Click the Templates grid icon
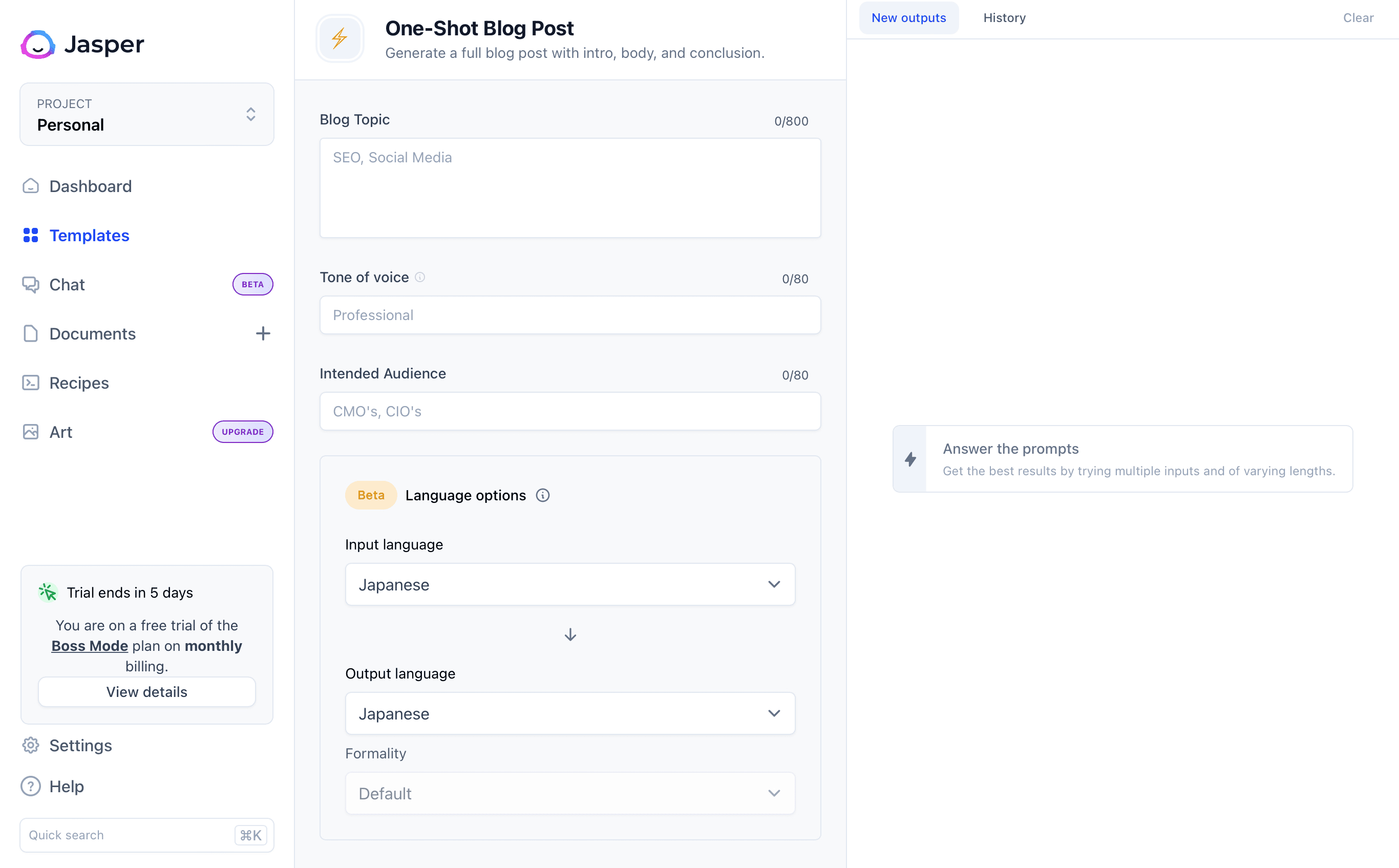1399x868 pixels. click(30, 236)
